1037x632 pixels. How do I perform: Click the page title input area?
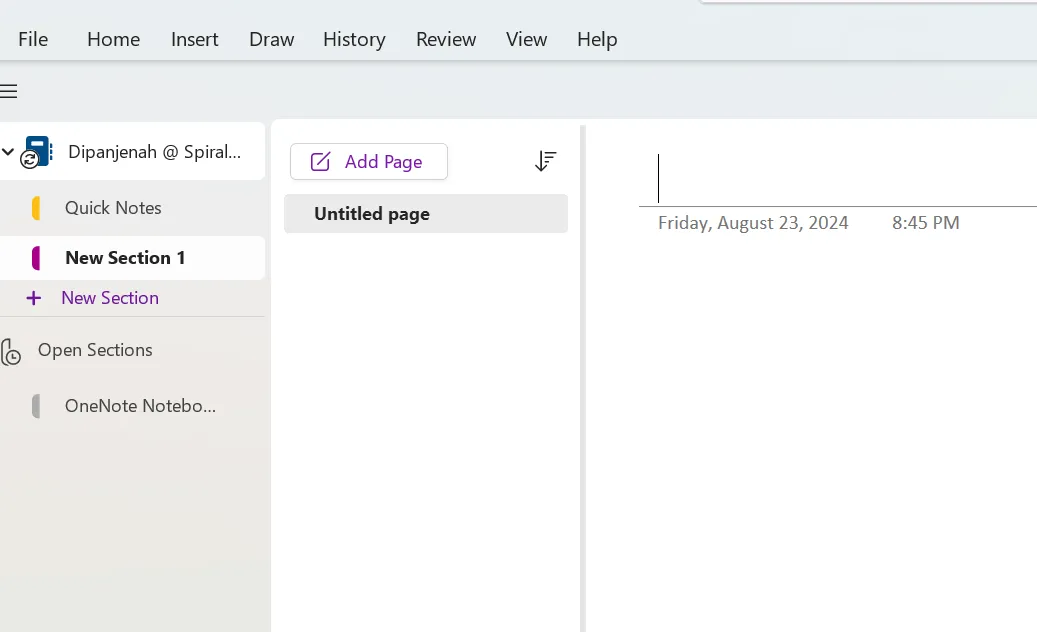837,178
